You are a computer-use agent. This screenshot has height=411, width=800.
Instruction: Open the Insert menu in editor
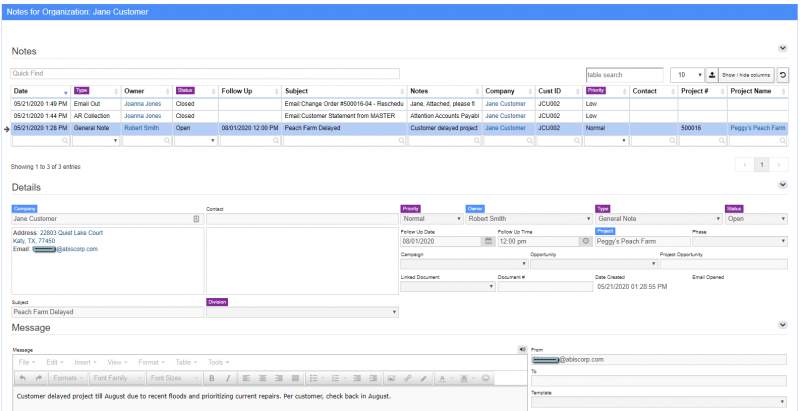pos(86,362)
